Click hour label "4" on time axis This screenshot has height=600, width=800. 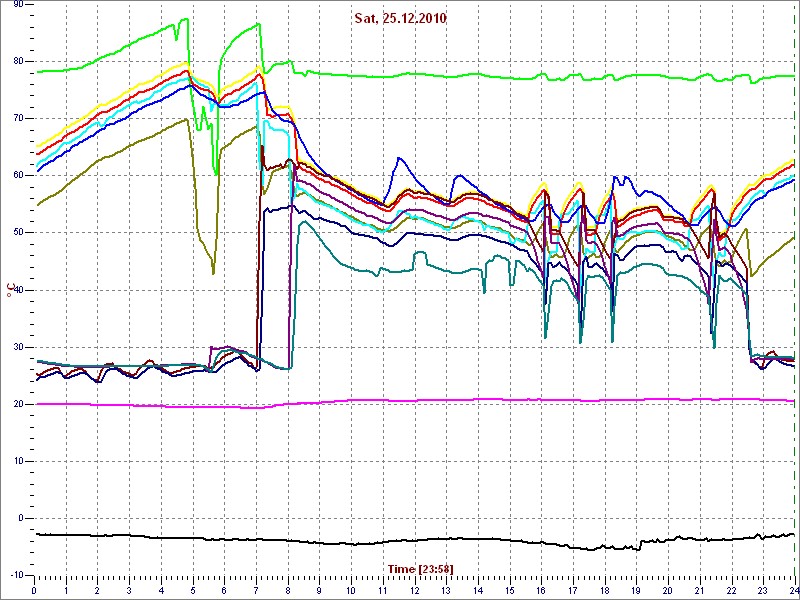pos(161,590)
